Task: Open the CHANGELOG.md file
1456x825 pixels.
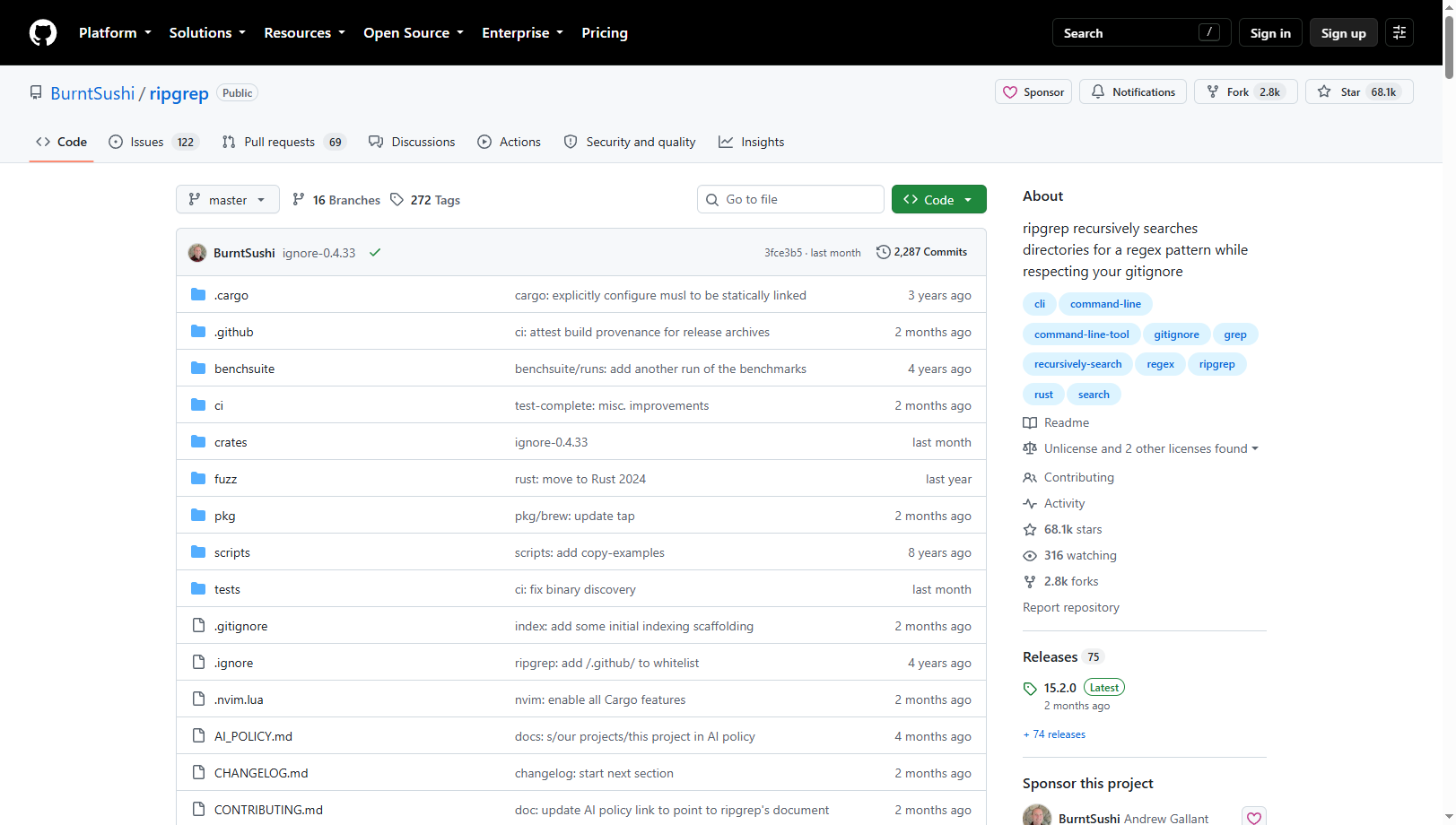Action: [x=261, y=773]
